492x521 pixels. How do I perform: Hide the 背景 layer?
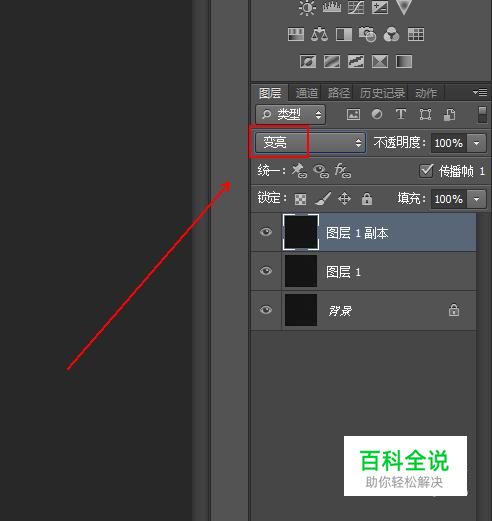[x=266, y=310]
